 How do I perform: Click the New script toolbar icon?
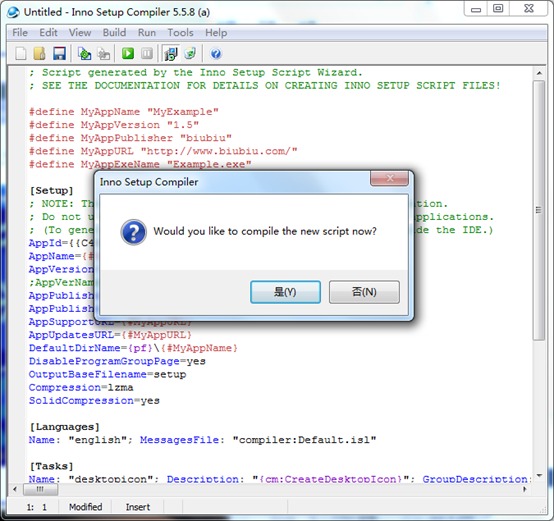pos(21,54)
